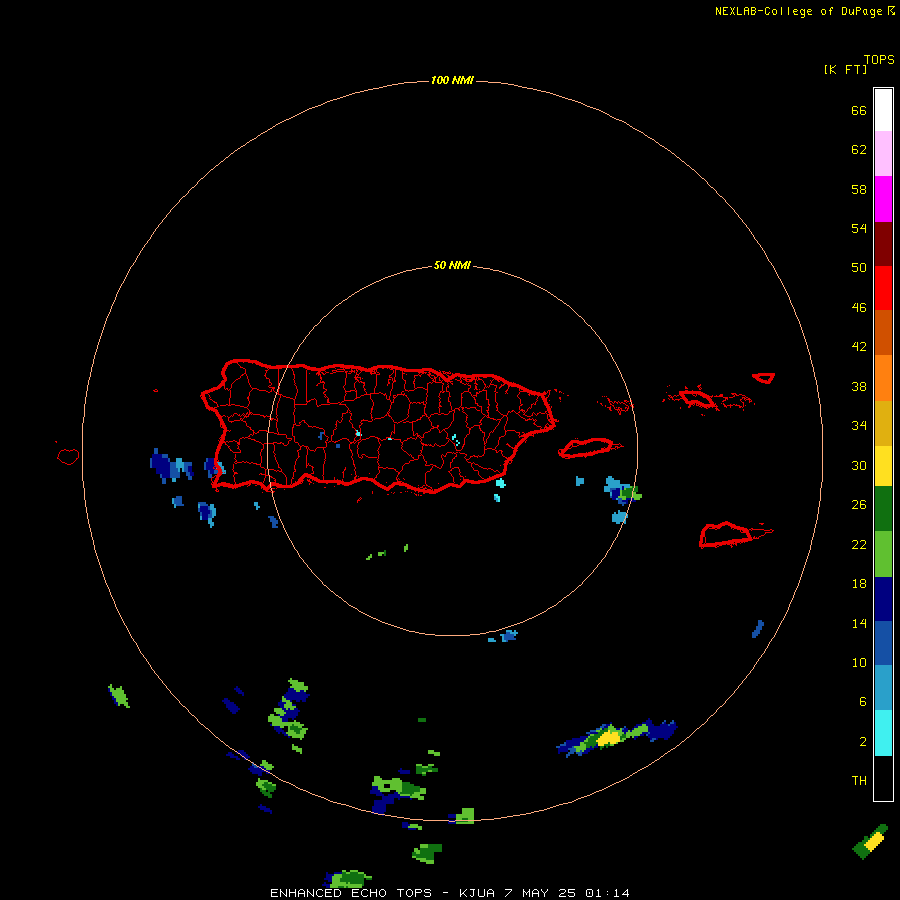900x900 pixels.
Task: Click the yellow echo core southeast of Puerto Rico
Action: [x=609, y=737]
